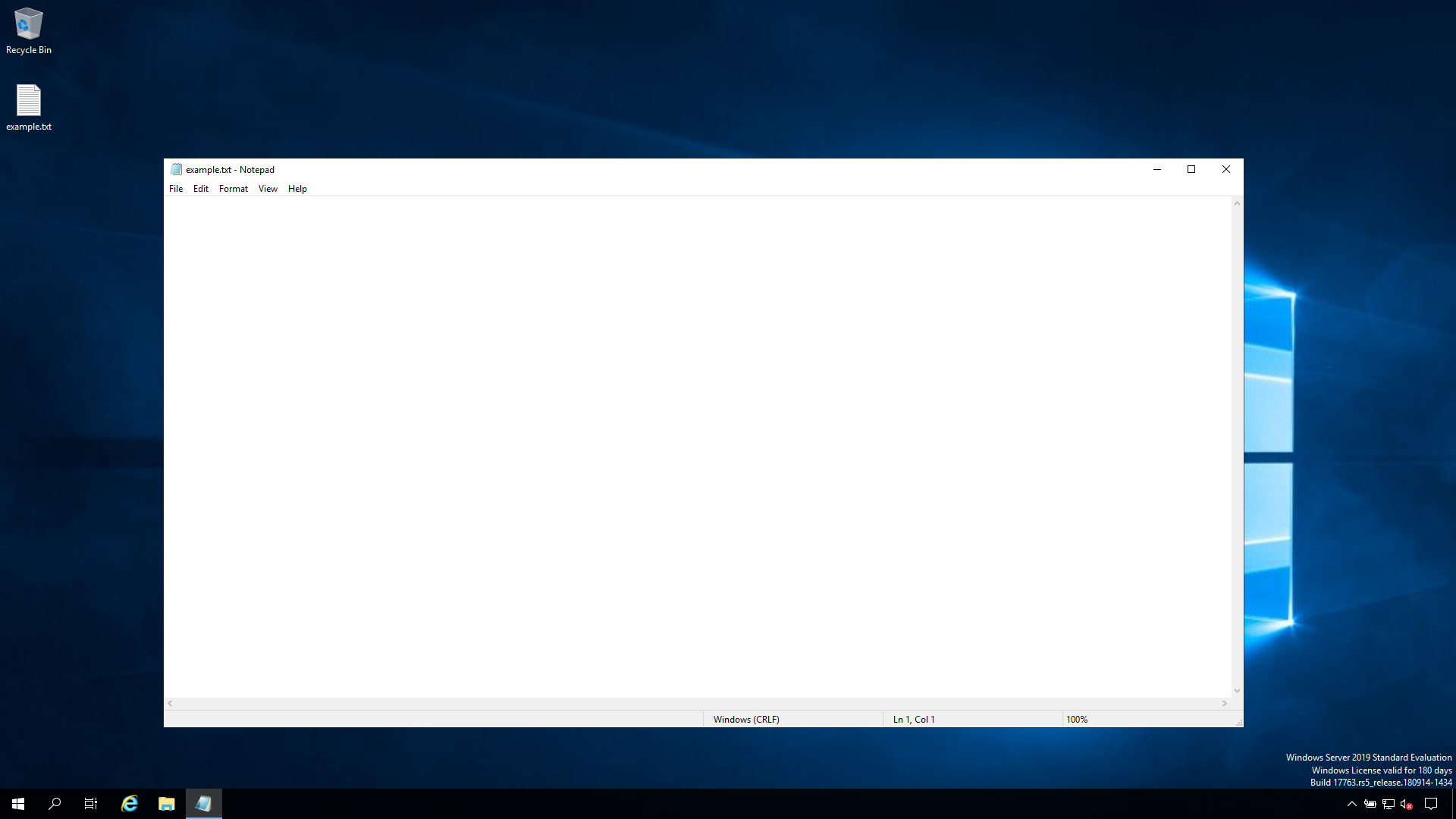Unmute the system volume speaker icon
Viewport: 1456px width, 819px height.
1405,804
